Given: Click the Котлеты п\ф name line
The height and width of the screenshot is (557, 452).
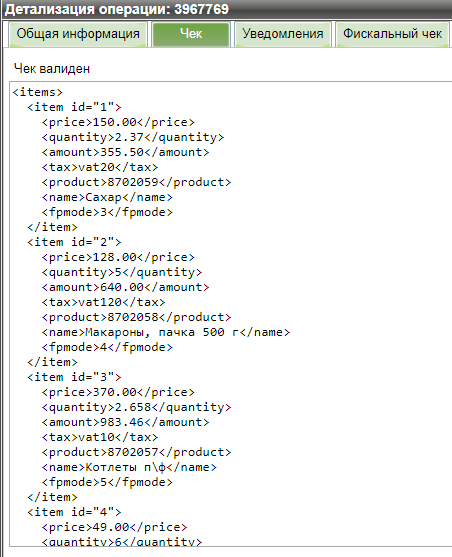Looking at the screenshot, I should [x=129, y=467].
